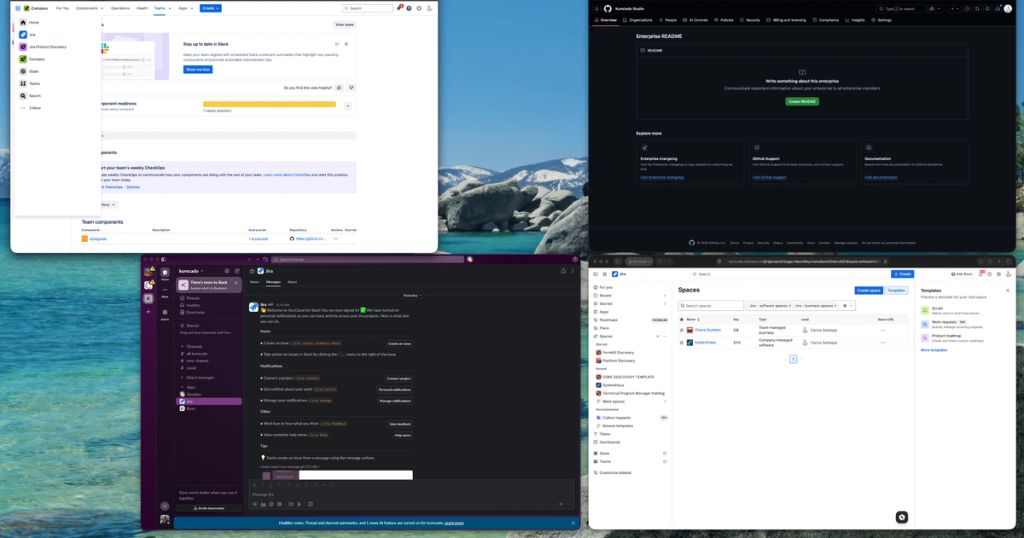This screenshot has height=538, width=1024.
Task: Star the SystemHaus space row in Jira
Action: pyautogui.click(x=682, y=343)
